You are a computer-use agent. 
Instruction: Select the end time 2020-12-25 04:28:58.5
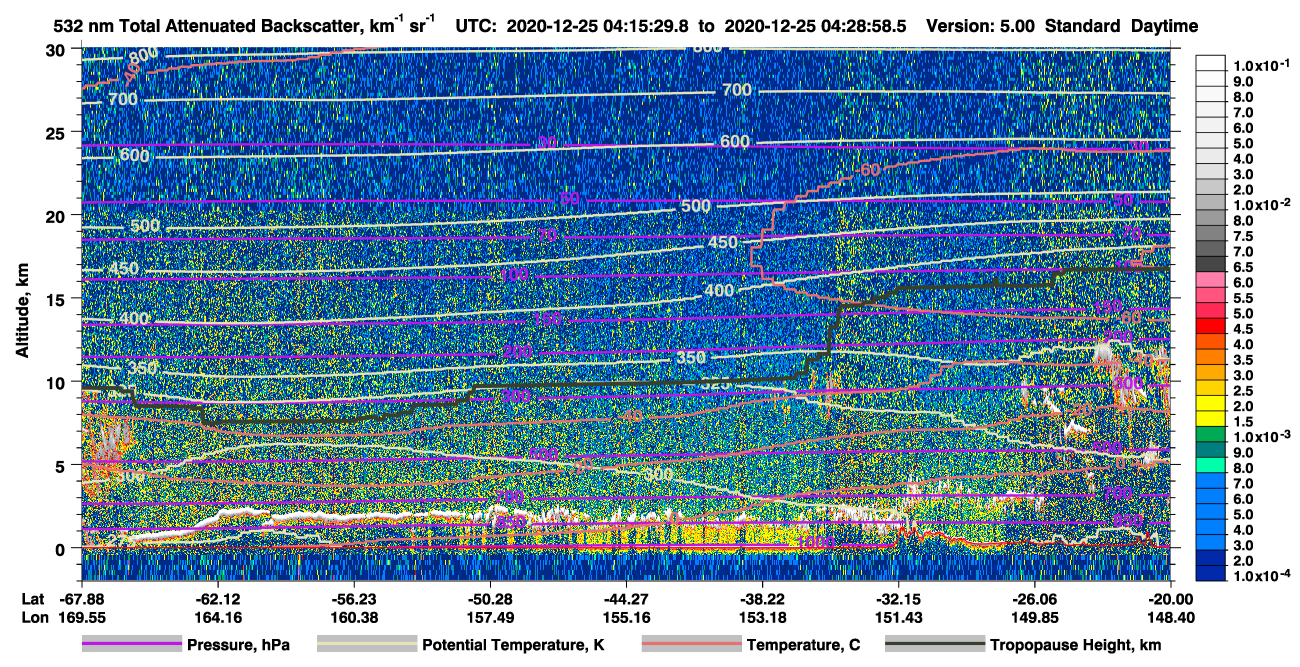tap(815, 26)
